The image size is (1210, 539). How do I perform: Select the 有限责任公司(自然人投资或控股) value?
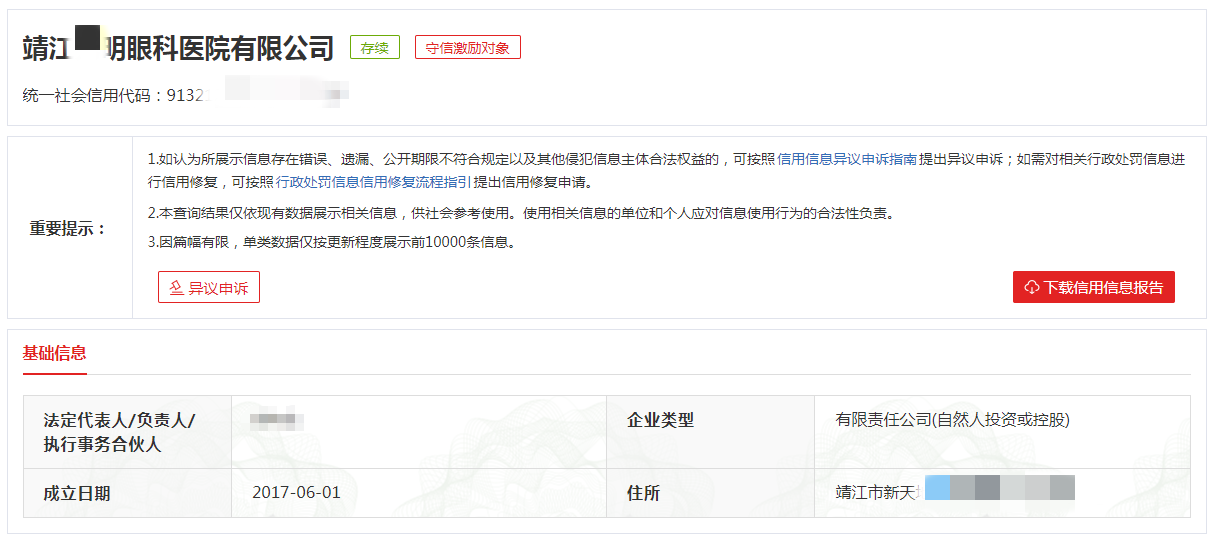coord(952,420)
